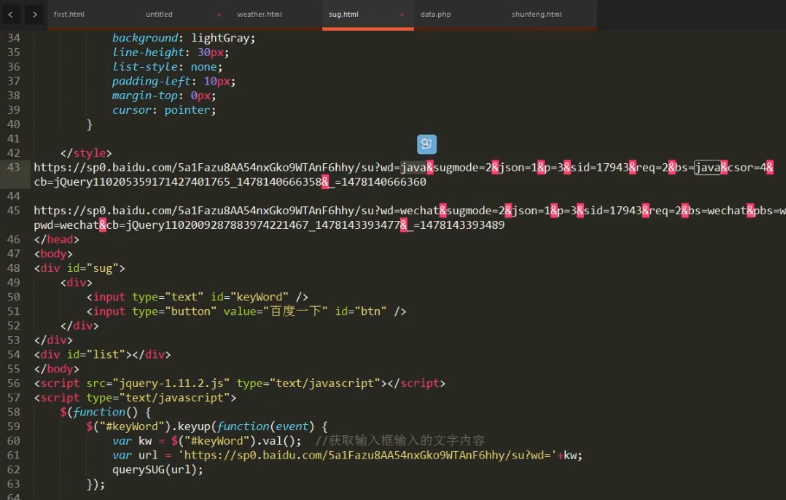Click 'pwd=wechat' on wrapped line 45
This screenshot has width=786, height=500.
pos(66,225)
